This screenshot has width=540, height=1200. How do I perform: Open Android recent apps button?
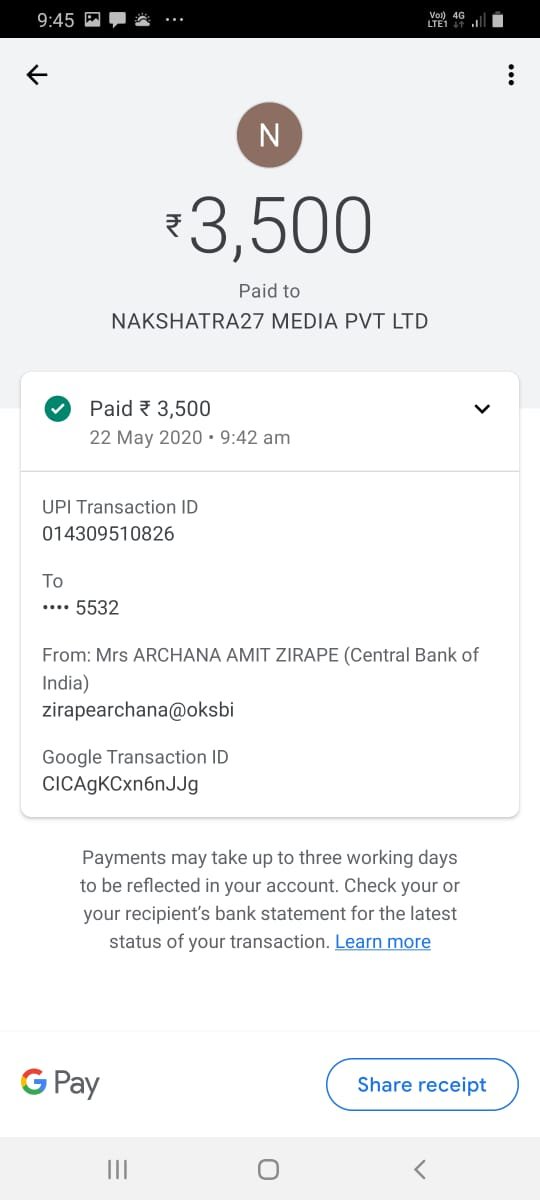point(117,1169)
